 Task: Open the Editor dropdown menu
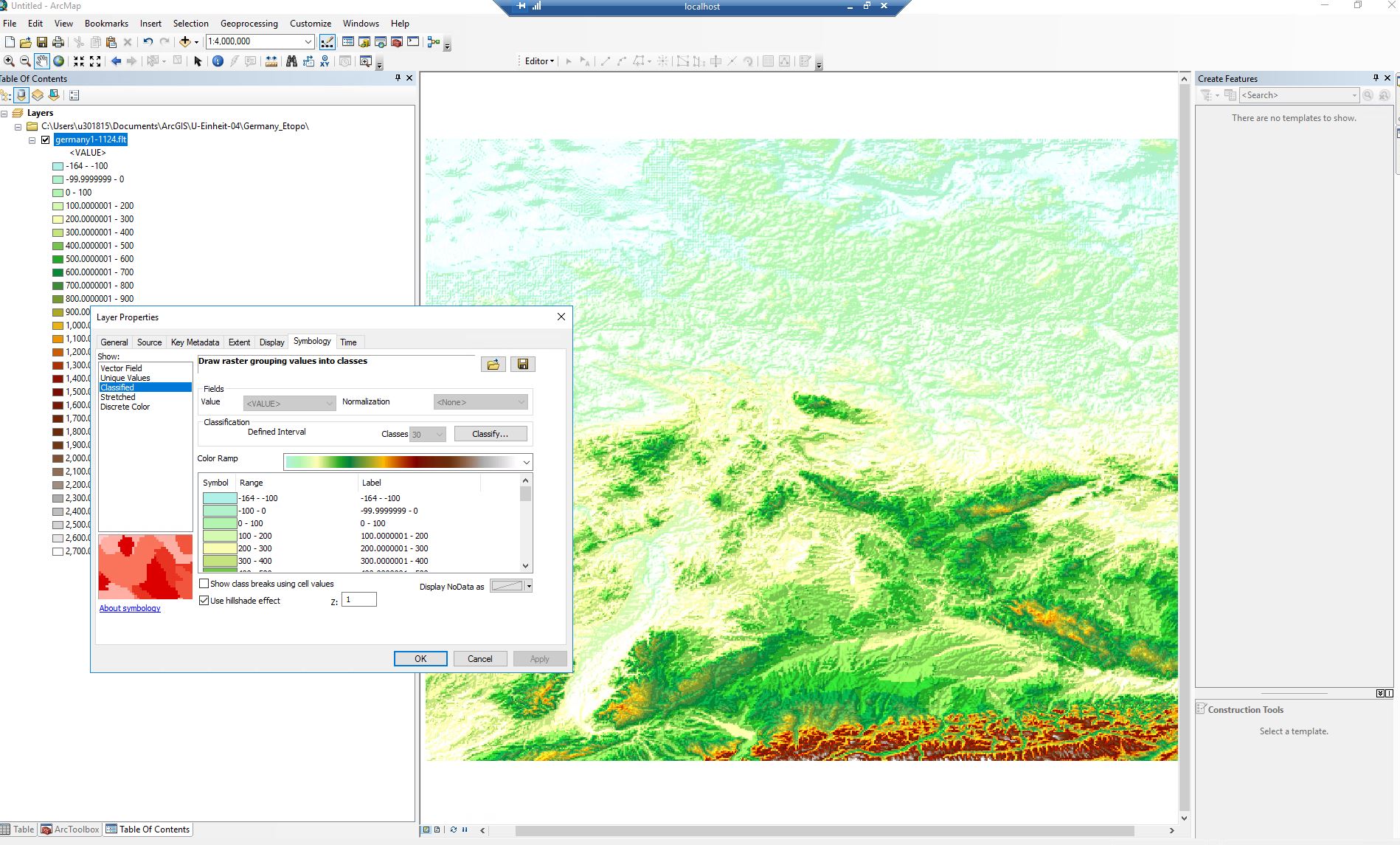(537, 61)
